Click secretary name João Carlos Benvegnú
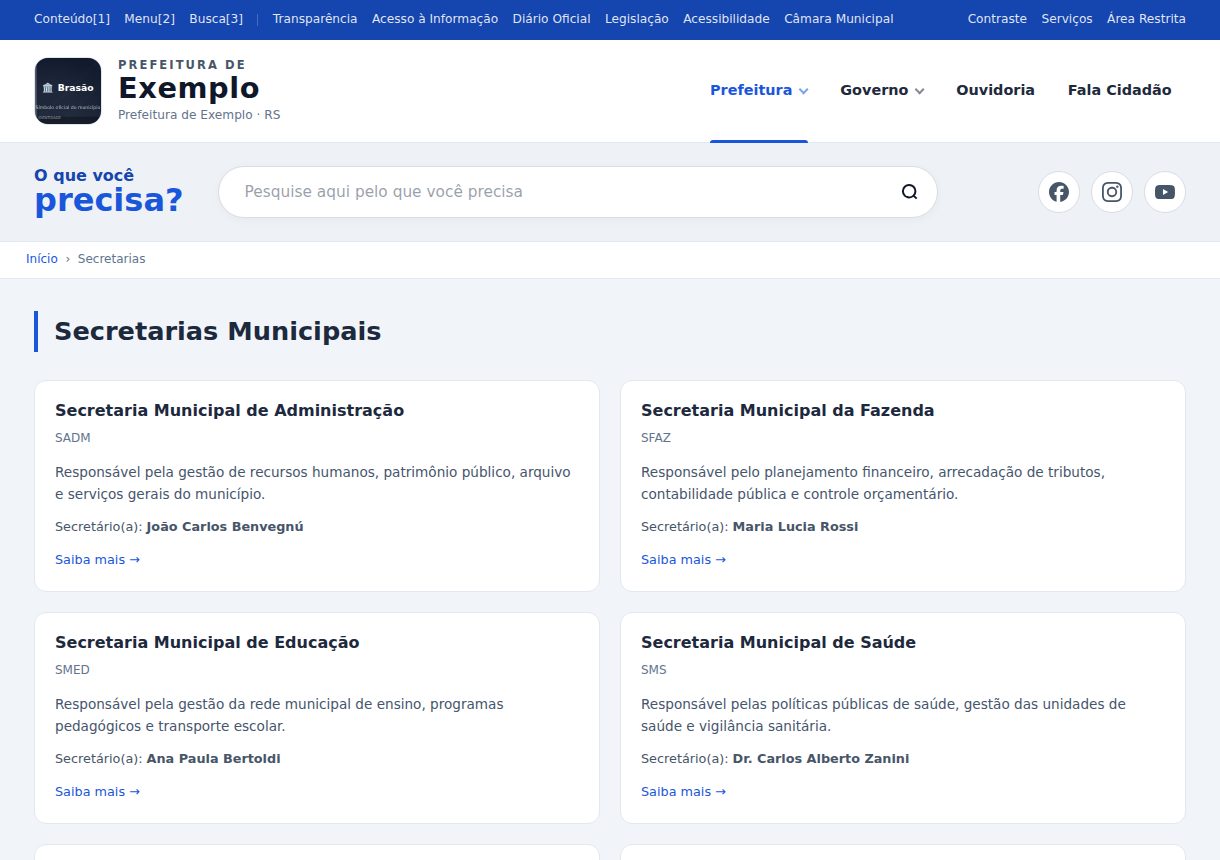Image resolution: width=1220 pixels, height=860 pixels. point(225,527)
